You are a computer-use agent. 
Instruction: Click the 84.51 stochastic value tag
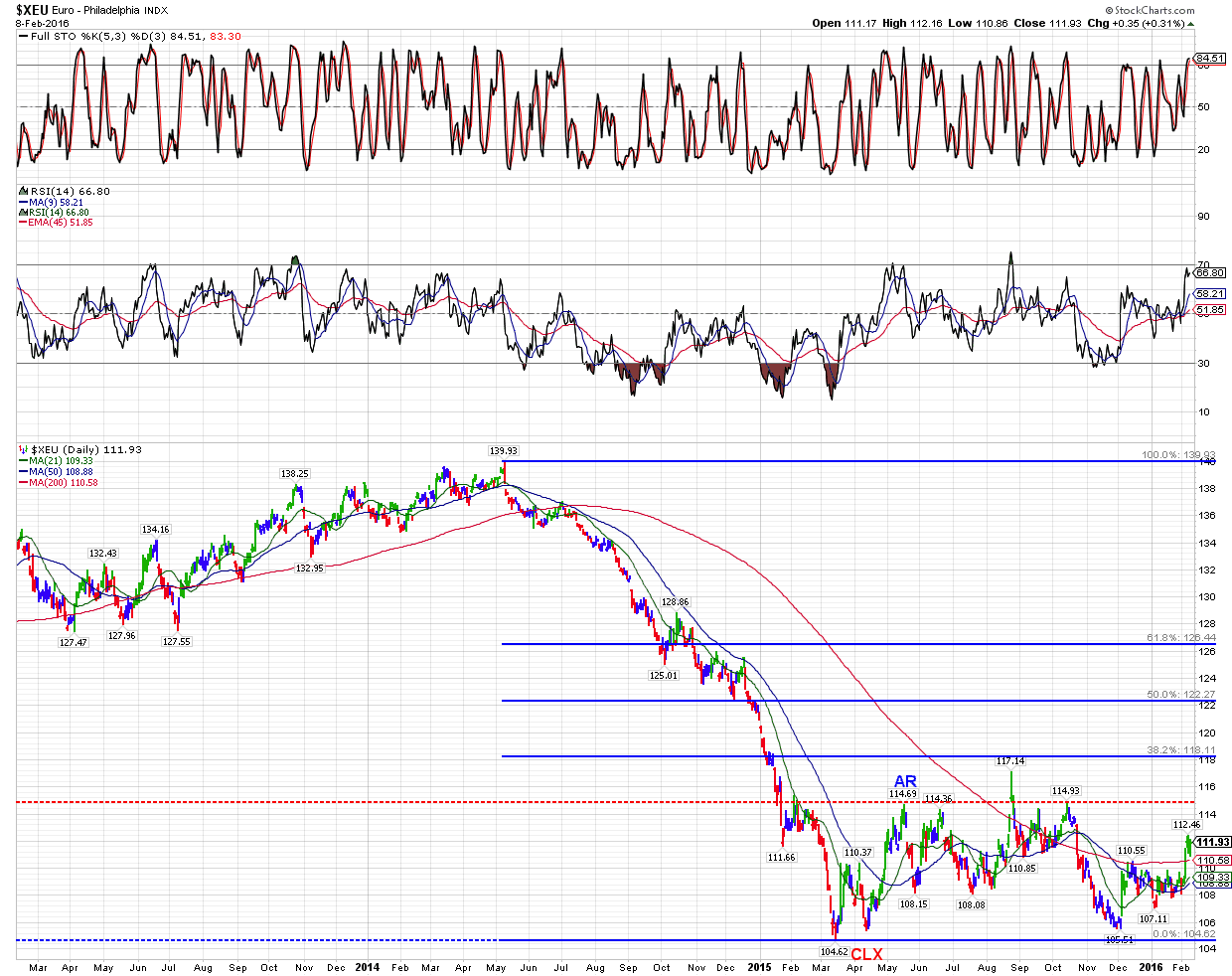tap(1209, 59)
